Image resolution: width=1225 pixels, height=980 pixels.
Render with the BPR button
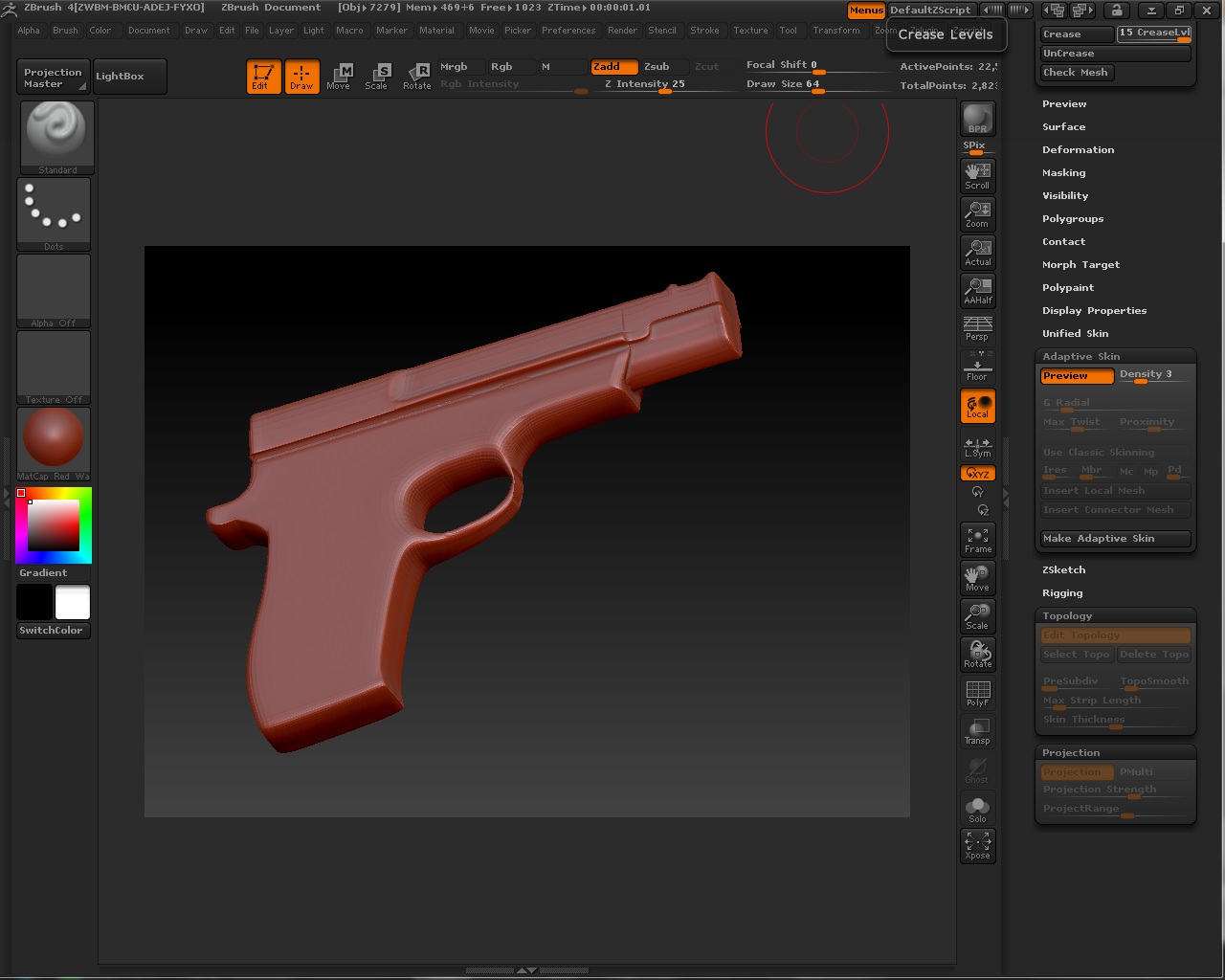coord(977,119)
